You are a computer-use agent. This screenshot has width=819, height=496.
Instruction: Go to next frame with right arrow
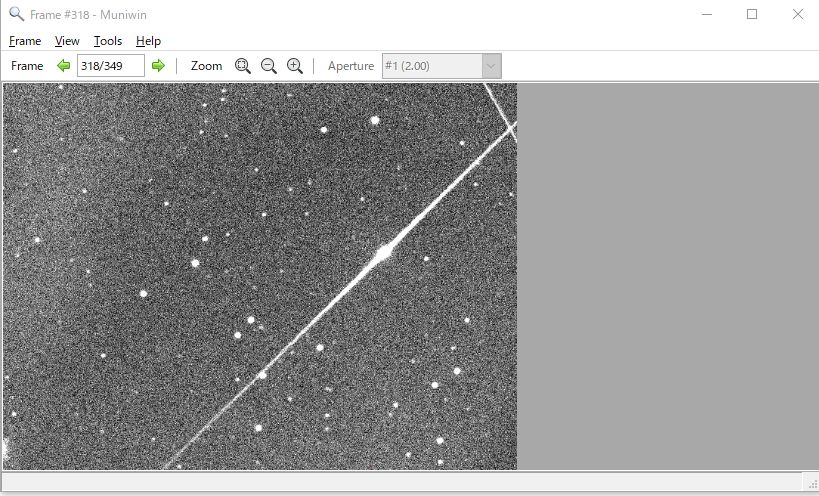click(x=158, y=66)
